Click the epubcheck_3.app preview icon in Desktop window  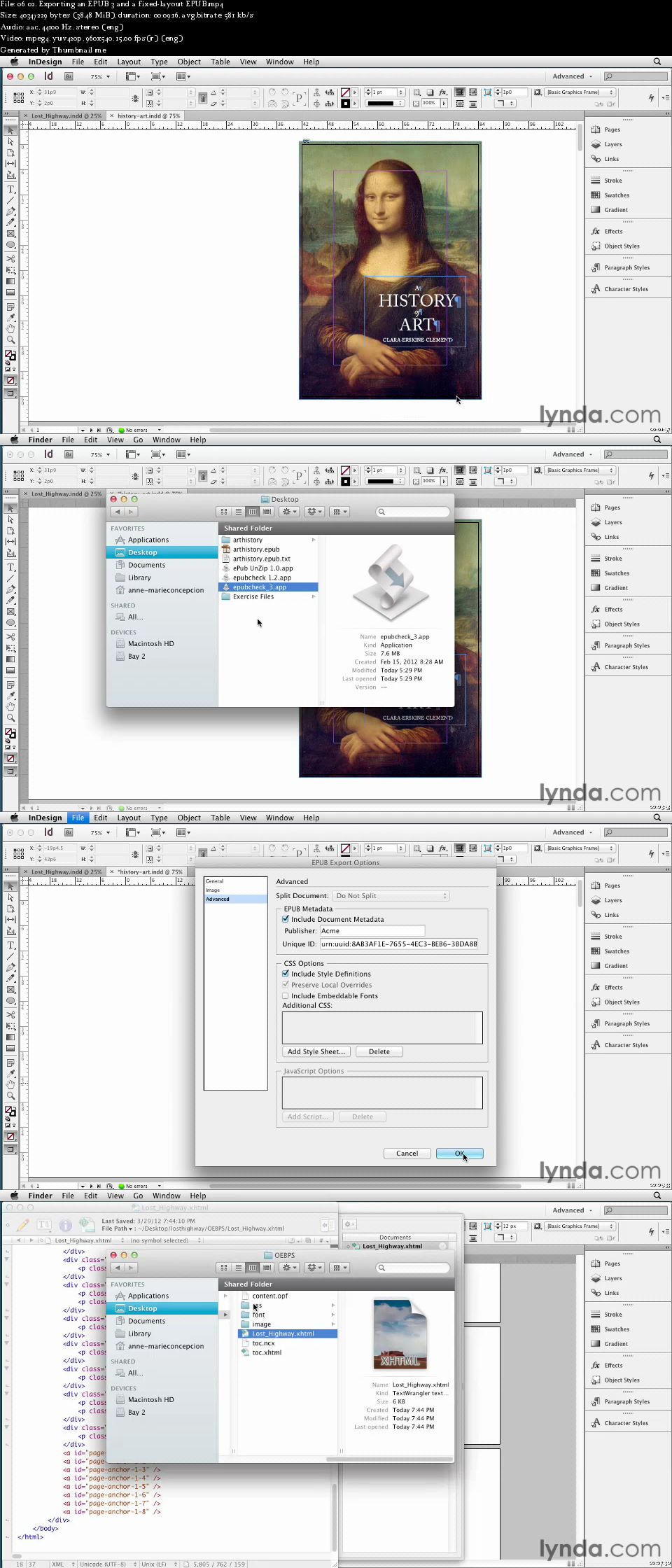[x=390, y=583]
